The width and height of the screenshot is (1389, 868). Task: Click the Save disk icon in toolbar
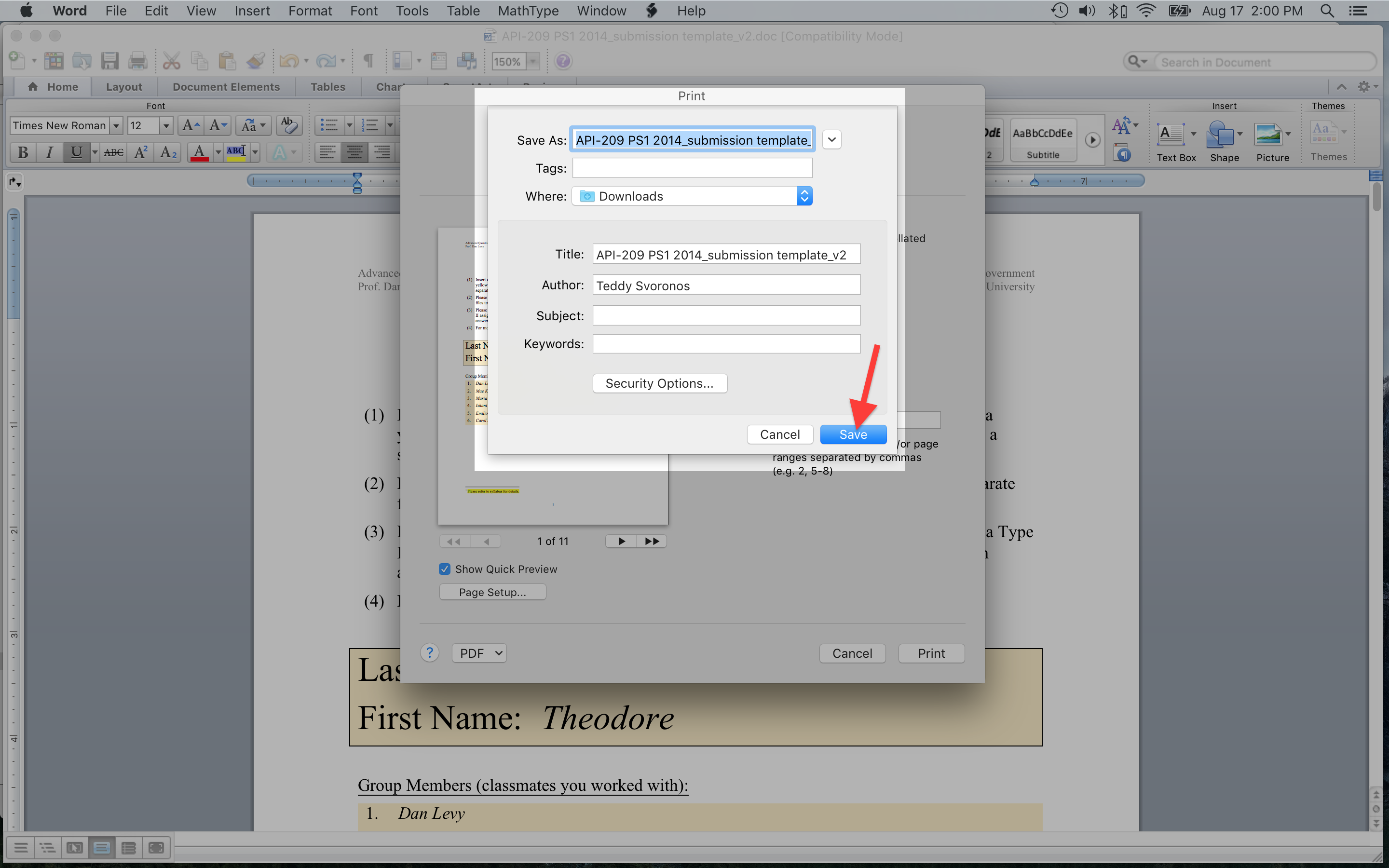pos(109,61)
